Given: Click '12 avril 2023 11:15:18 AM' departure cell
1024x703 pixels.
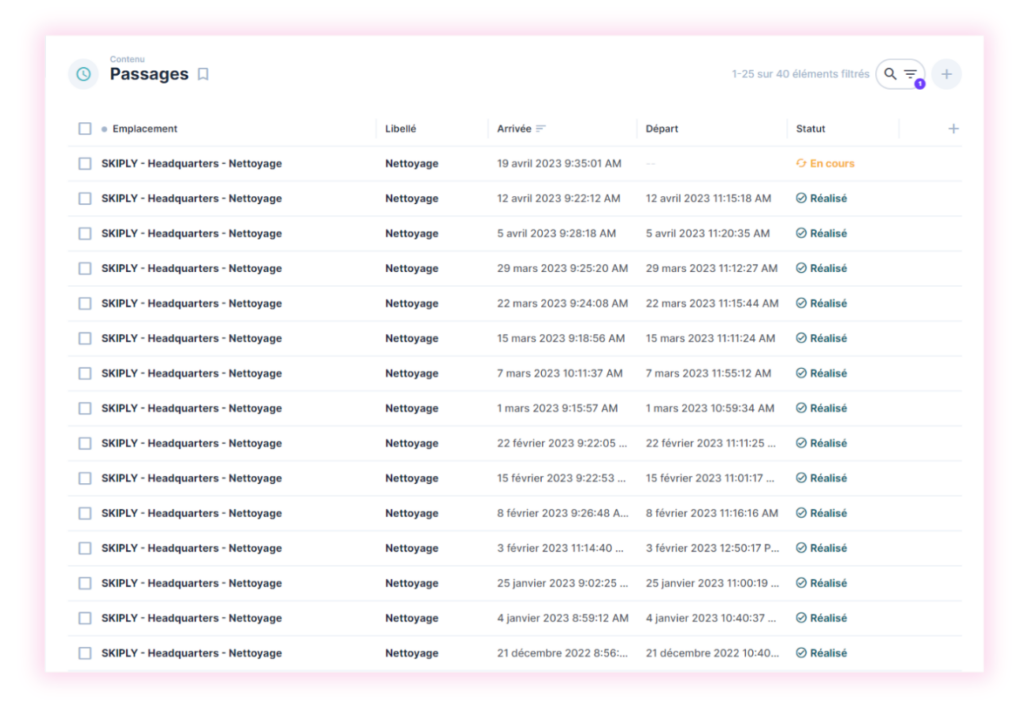Looking at the screenshot, I should tap(709, 198).
